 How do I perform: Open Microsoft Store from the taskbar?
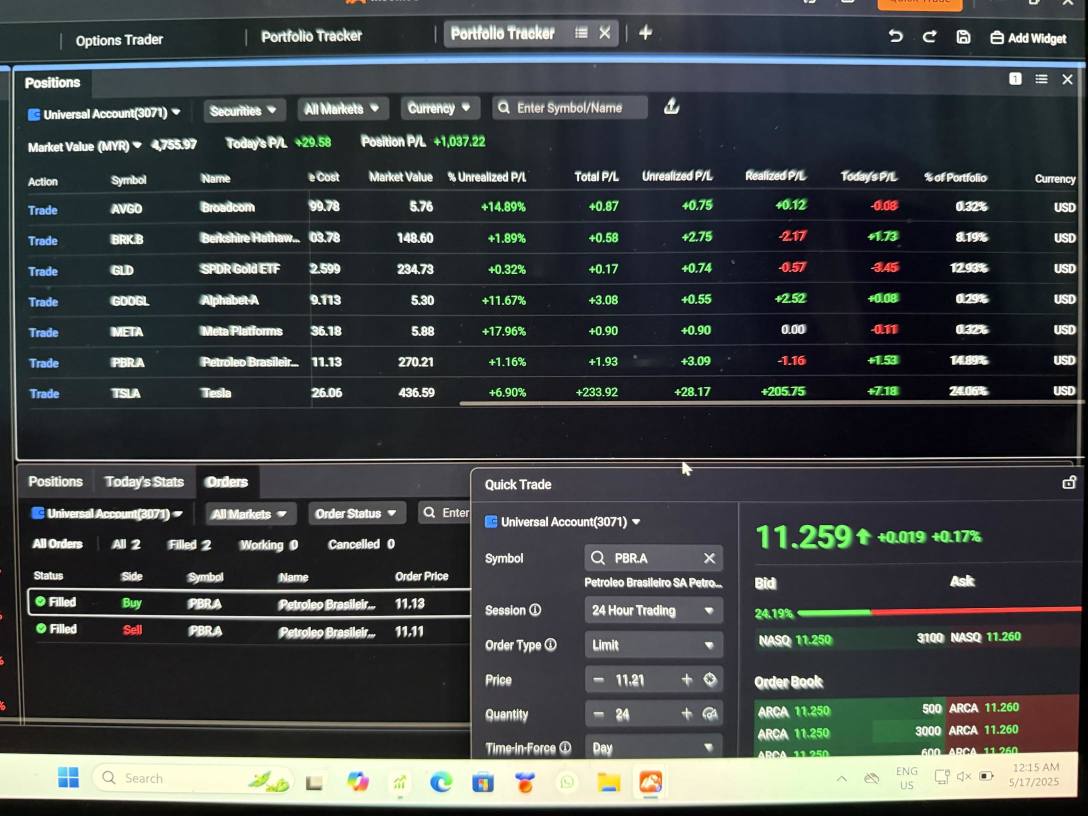click(483, 783)
